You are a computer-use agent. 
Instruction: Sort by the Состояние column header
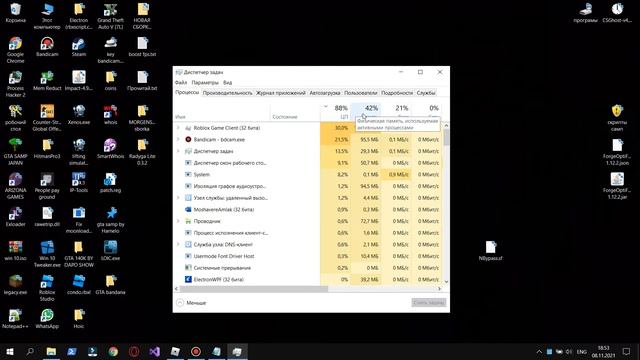pos(295,112)
